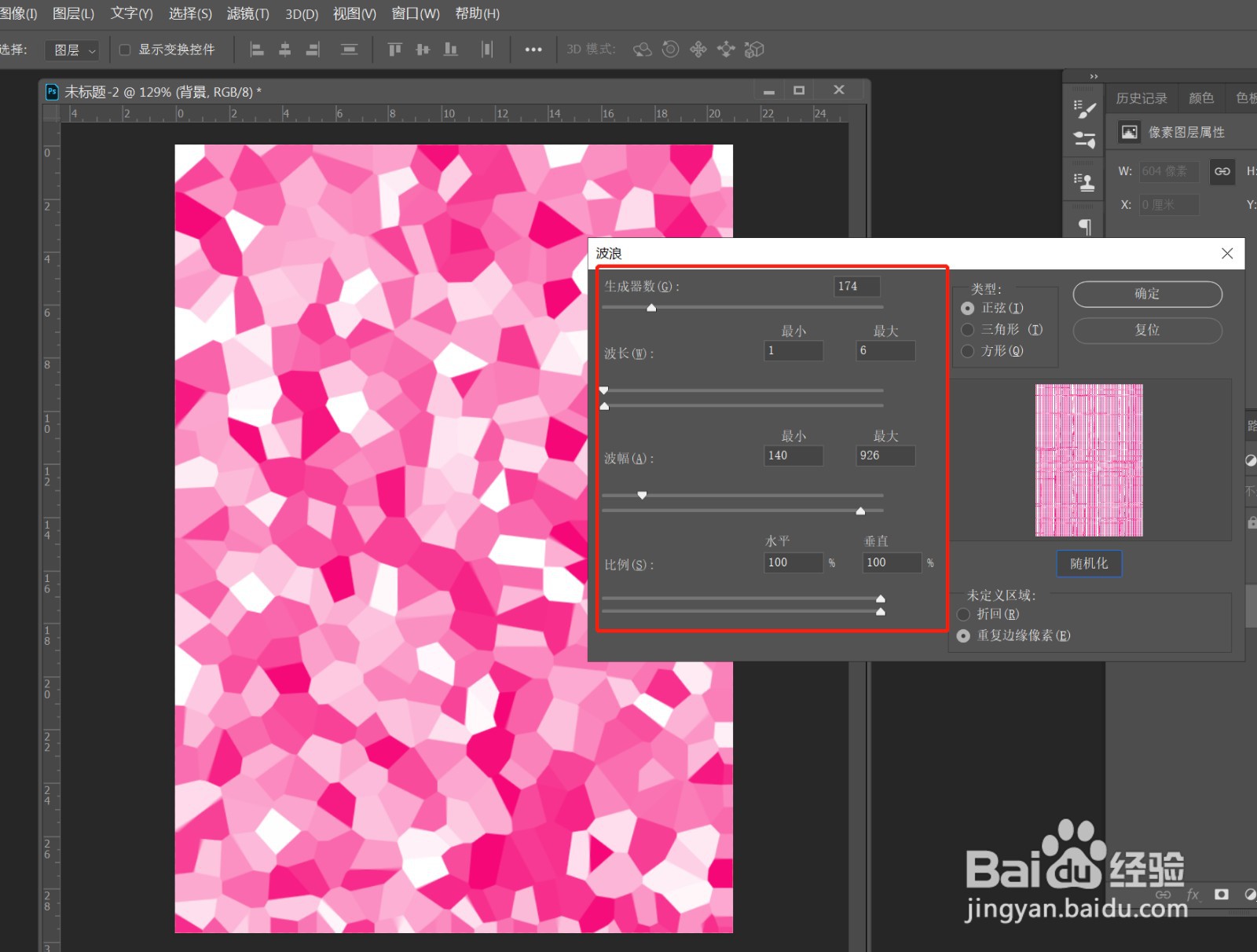Open the Clone Source panel icon

point(1084,182)
